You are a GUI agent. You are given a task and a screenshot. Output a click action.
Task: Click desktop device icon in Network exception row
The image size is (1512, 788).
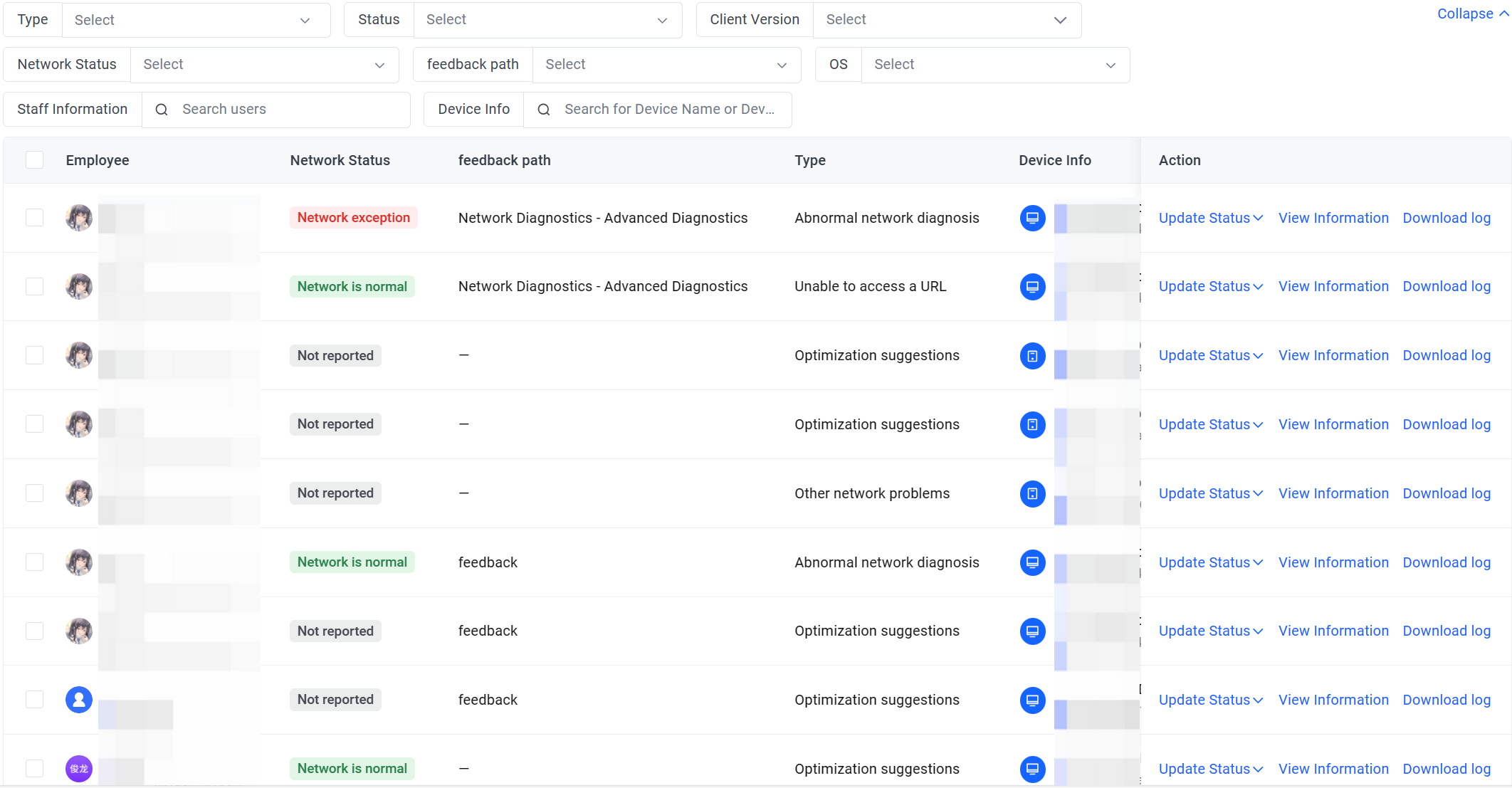(1032, 218)
